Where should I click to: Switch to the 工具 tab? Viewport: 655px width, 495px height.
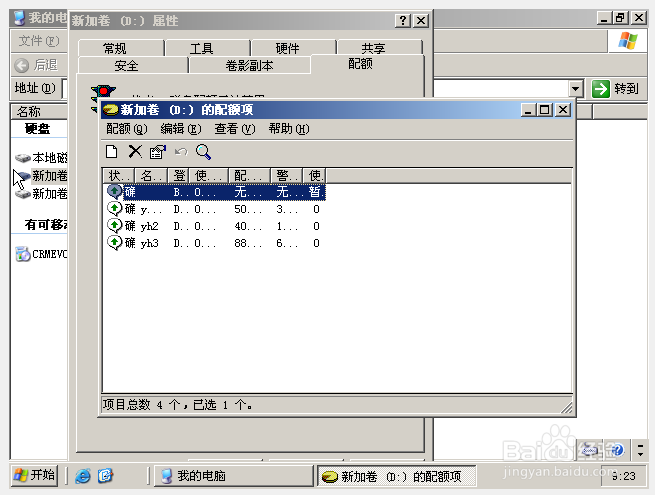coord(208,48)
